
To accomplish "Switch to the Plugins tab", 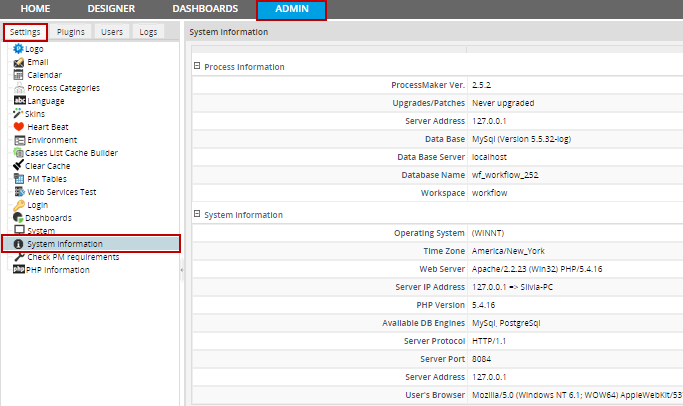I will pos(71,32).
